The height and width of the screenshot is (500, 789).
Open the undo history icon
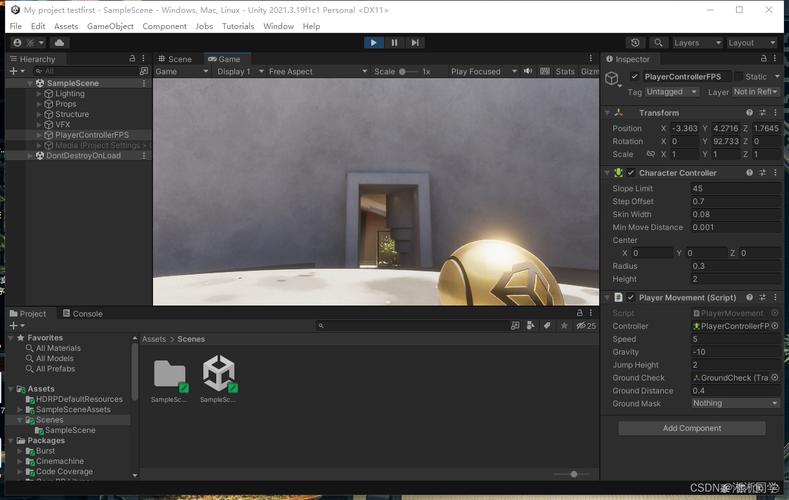point(635,43)
